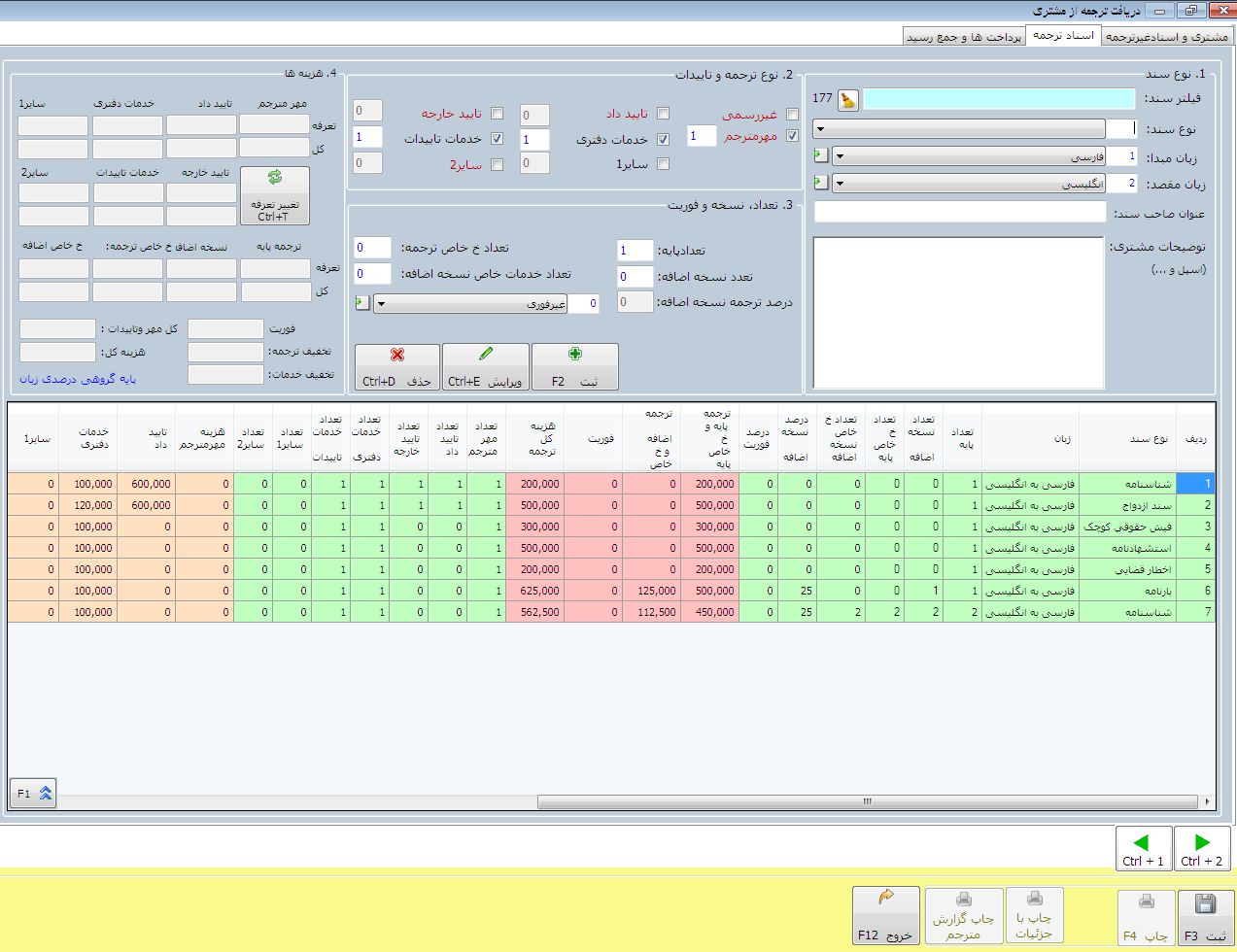The width and height of the screenshot is (1237, 952).
Task: Click the horizontal scrollbar of the table
Action: [x=868, y=802]
